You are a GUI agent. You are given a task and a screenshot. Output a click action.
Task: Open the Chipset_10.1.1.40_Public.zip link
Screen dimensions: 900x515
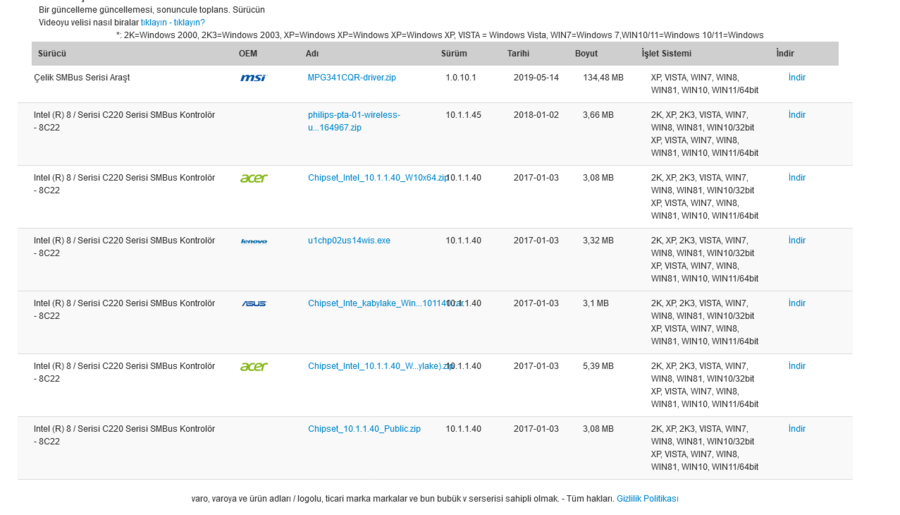click(364, 429)
